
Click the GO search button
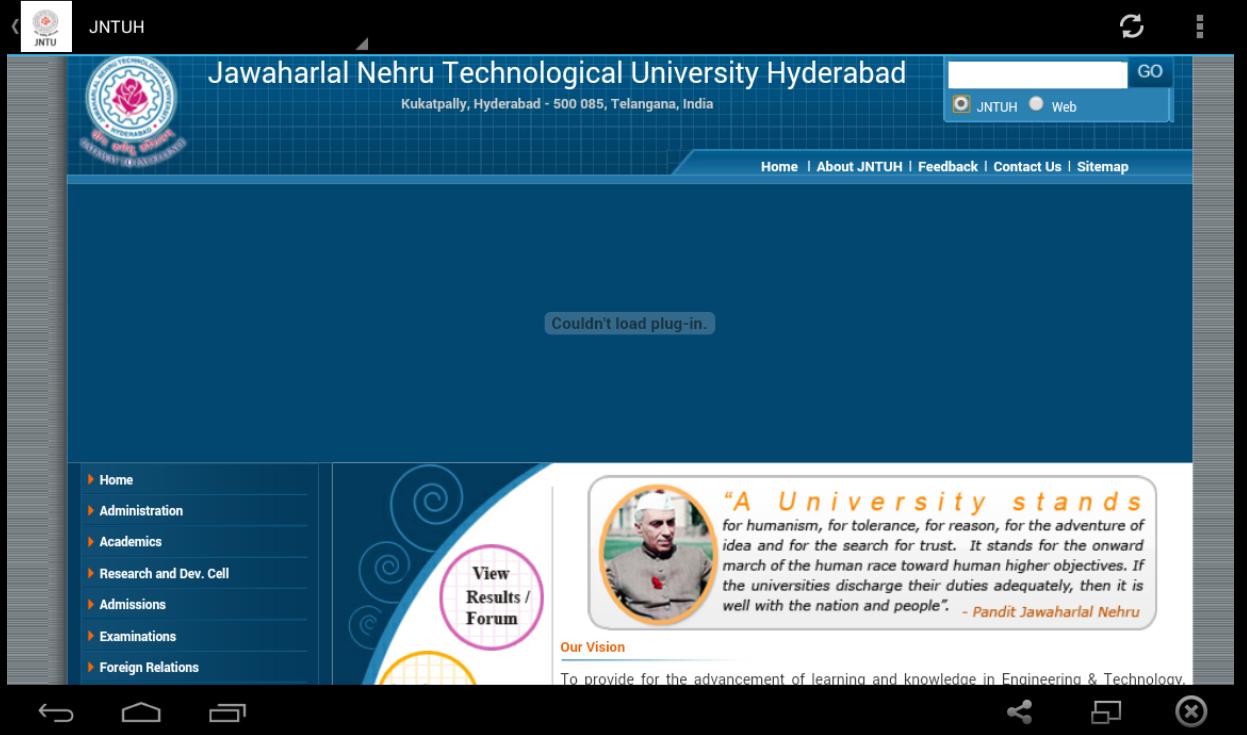click(1150, 72)
